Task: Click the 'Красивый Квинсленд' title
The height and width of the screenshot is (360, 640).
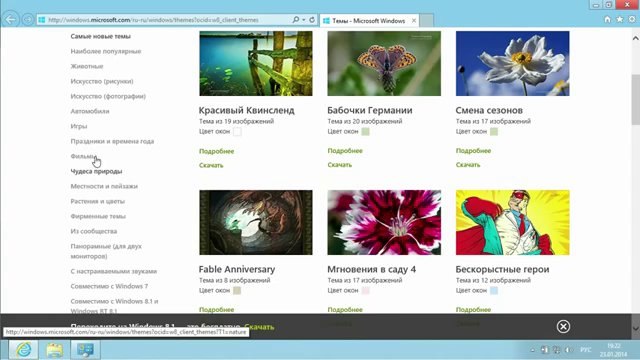Action: pyautogui.click(x=247, y=110)
